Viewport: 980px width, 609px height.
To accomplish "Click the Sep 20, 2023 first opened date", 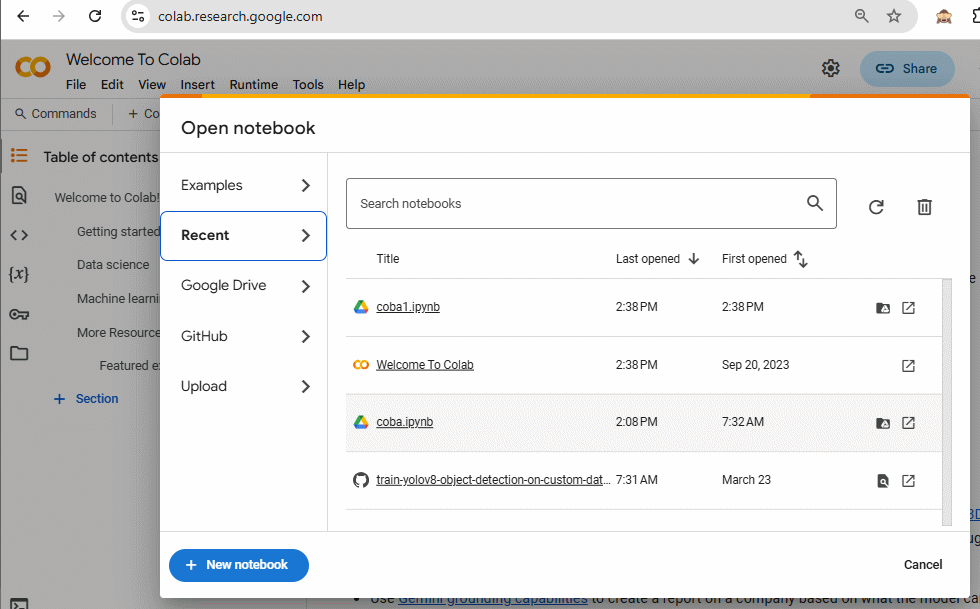I will 755,365.
